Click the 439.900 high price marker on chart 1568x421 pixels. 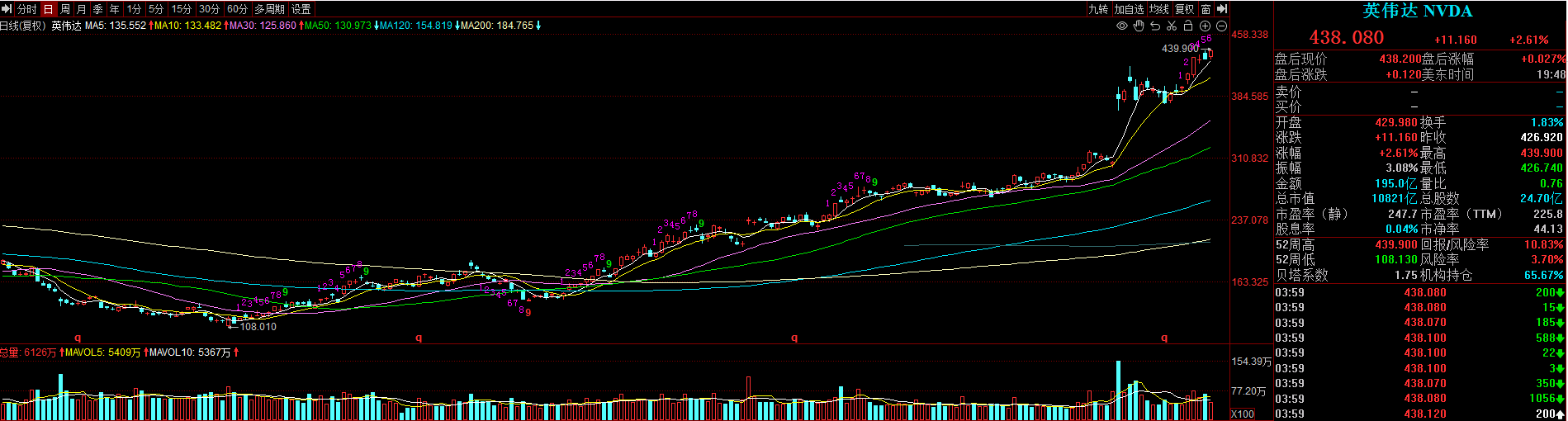click(1180, 49)
